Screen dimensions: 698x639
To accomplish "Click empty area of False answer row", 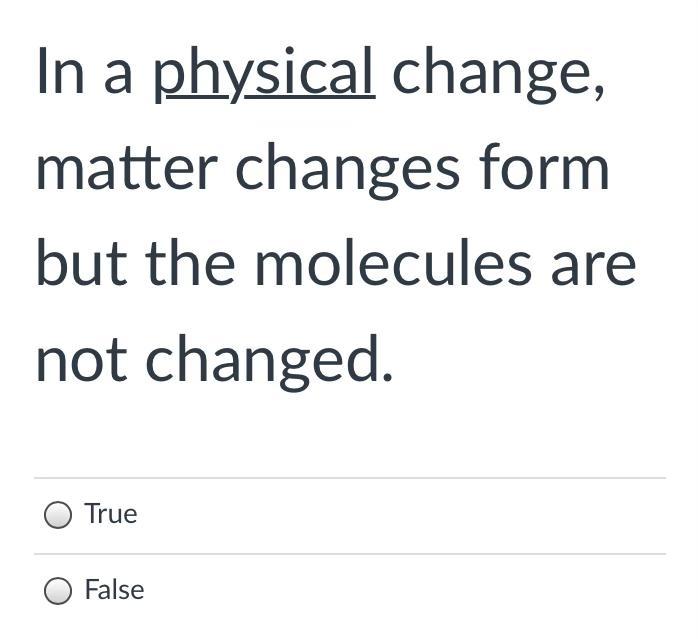I will tap(401, 591).
